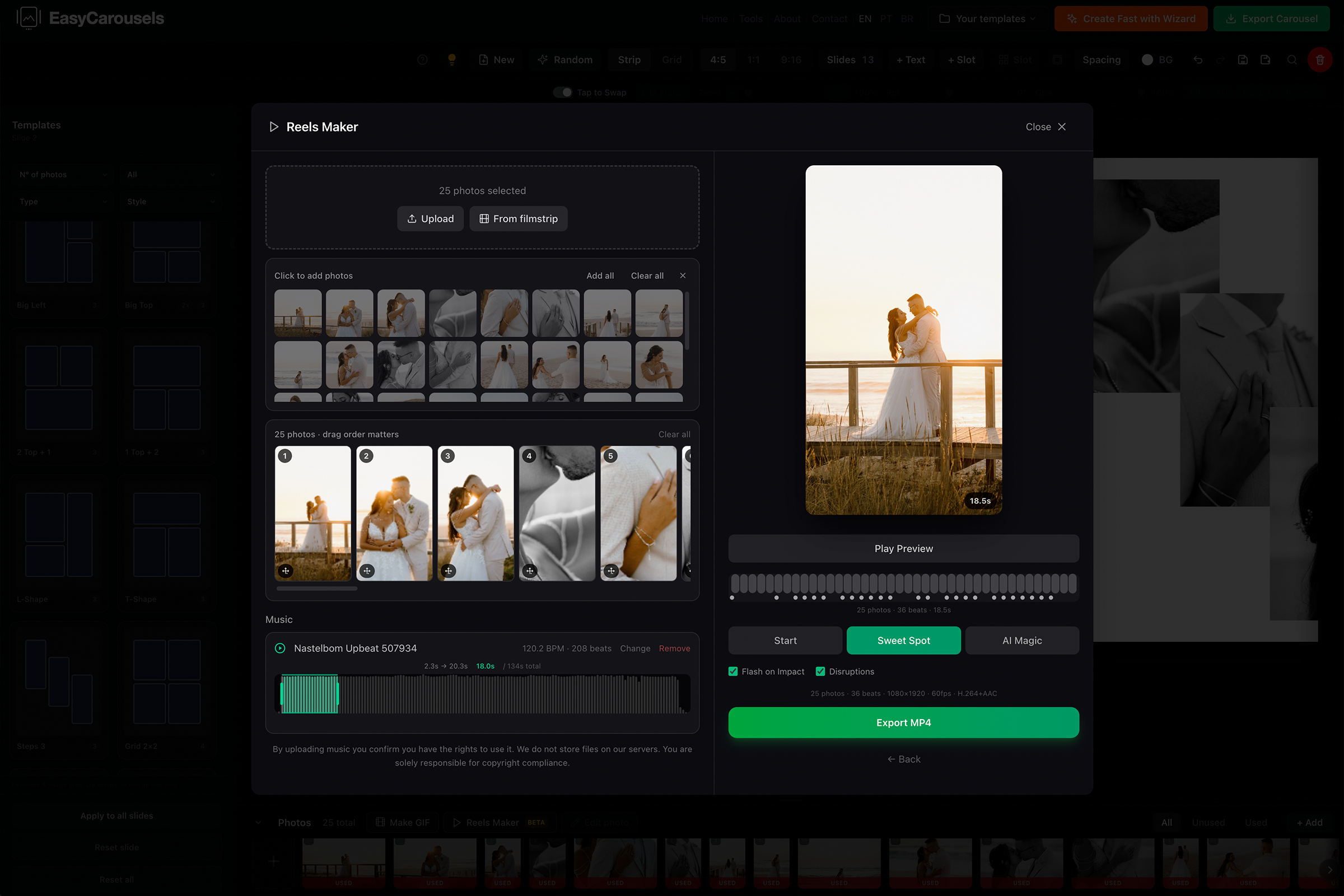
Task: Grab move handle on ordered photo 3
Action: pyautogui.click(x=449, y=570)
